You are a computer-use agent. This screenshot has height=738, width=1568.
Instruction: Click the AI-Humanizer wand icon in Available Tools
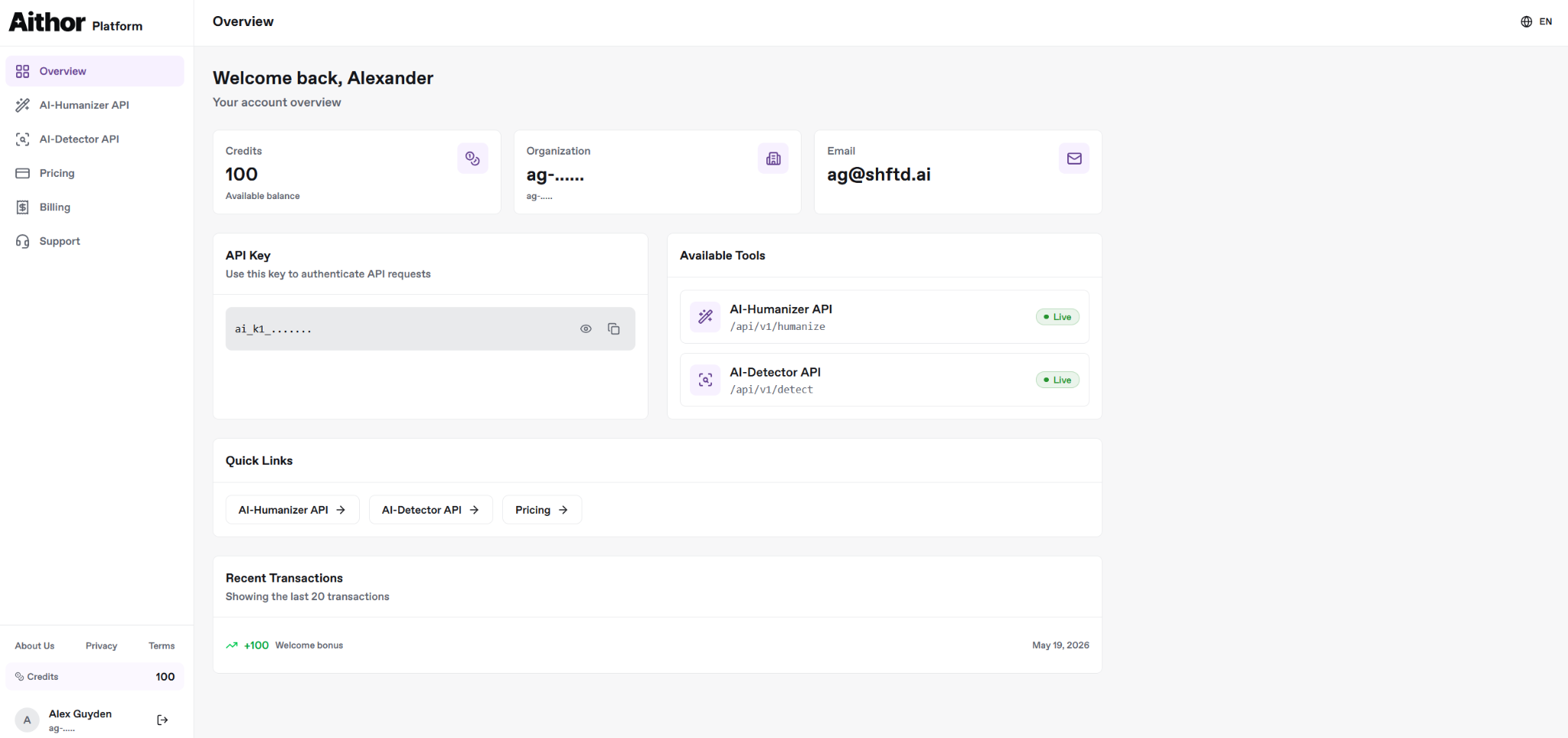(705, 316)
